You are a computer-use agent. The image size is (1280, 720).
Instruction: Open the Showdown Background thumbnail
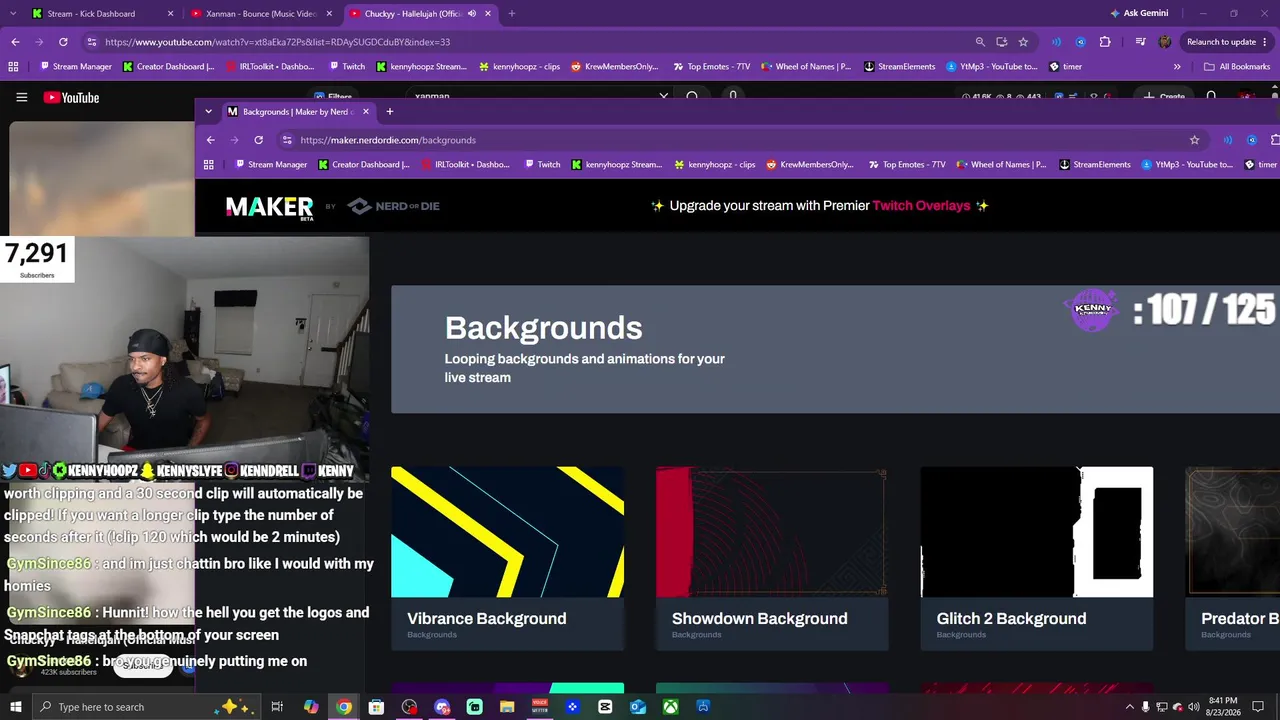pos(772,532)
